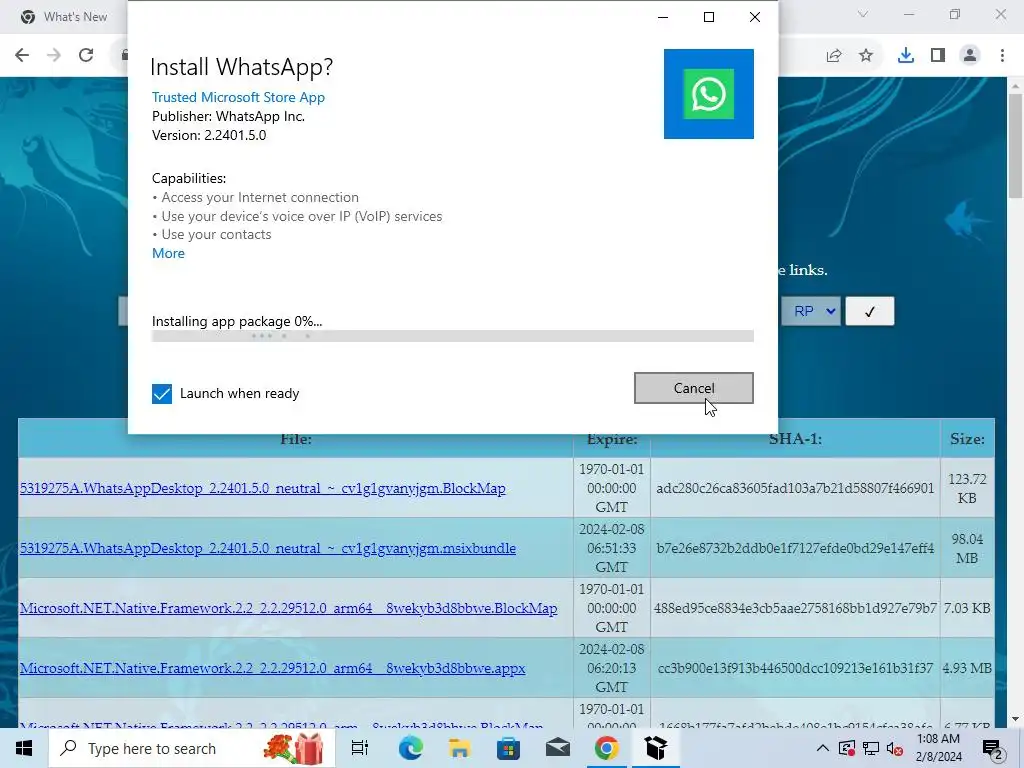The image size is (1024, 768).
Task: Uncheck Launch when ready checkbox
Action: click(162, 394)
